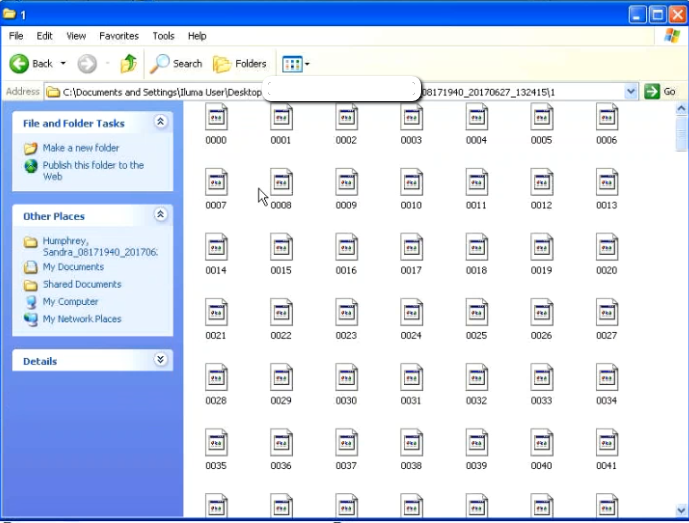Open the File menu
This screenshot has height=523, width=689.
[x=16, y=36]
